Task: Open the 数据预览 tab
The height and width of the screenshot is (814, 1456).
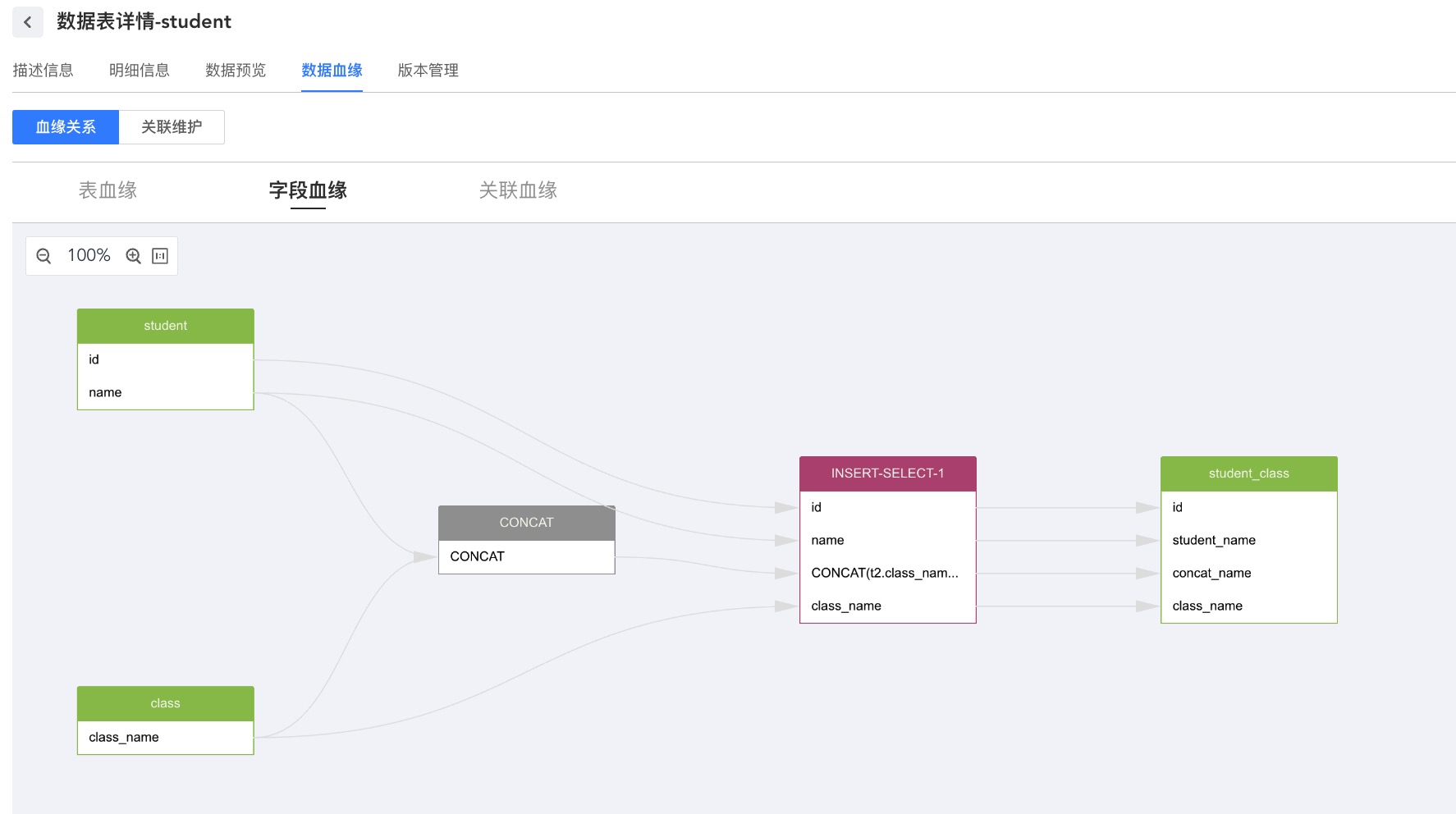Action: pyautogui.click(x=236, y=71)
